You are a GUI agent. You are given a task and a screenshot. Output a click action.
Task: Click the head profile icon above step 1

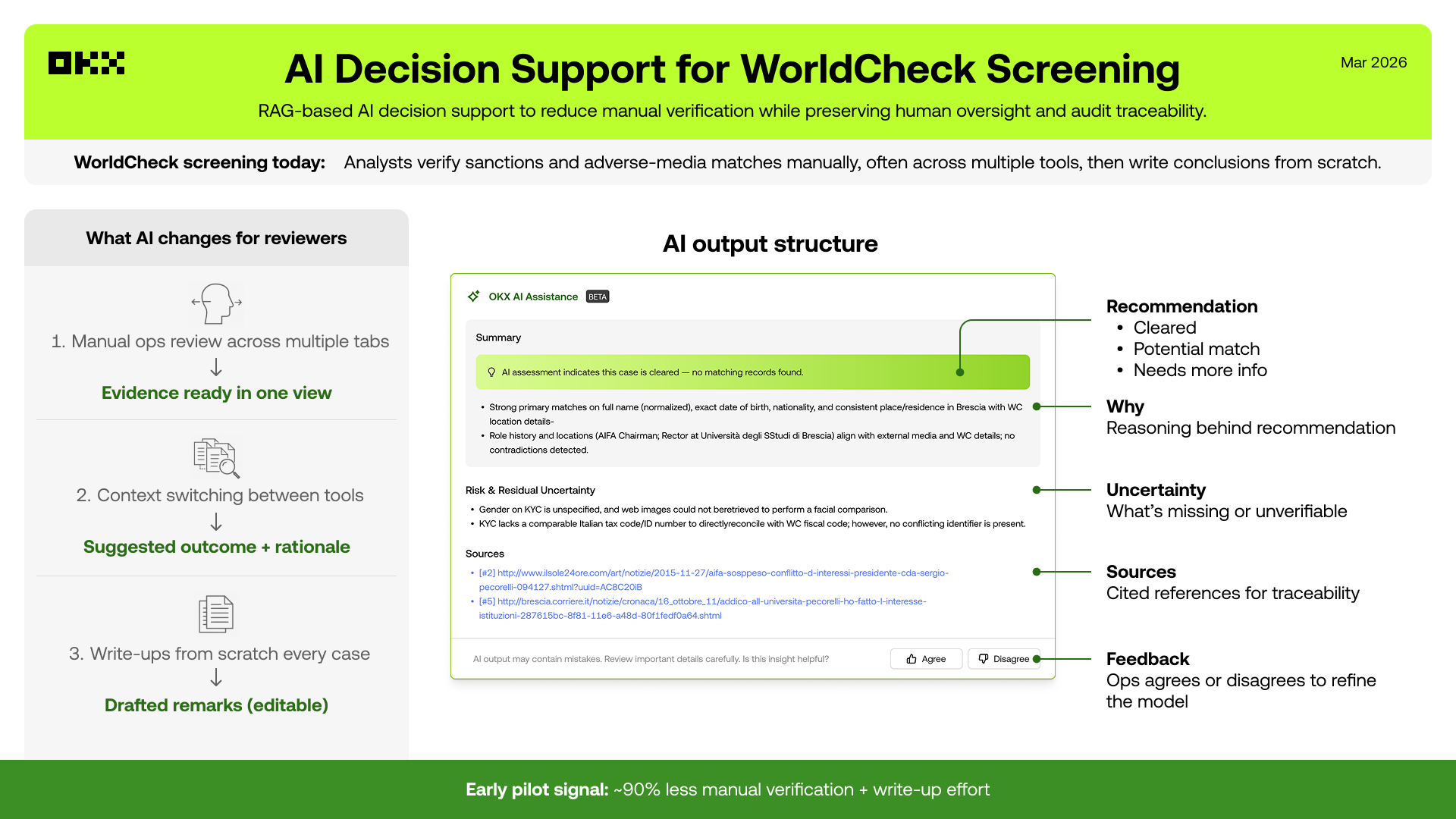[217, 303]
